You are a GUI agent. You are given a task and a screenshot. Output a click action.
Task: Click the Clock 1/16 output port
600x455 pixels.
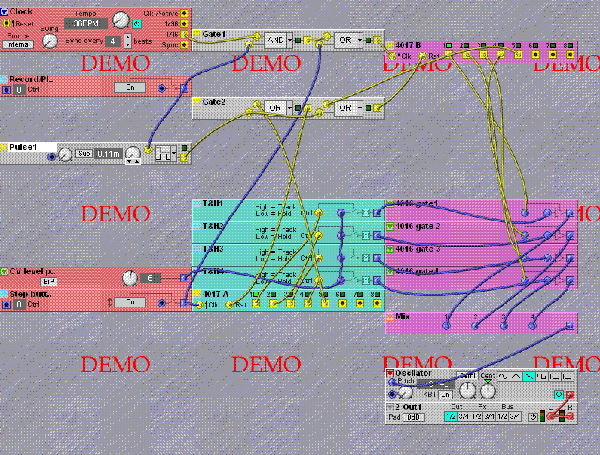184,34
